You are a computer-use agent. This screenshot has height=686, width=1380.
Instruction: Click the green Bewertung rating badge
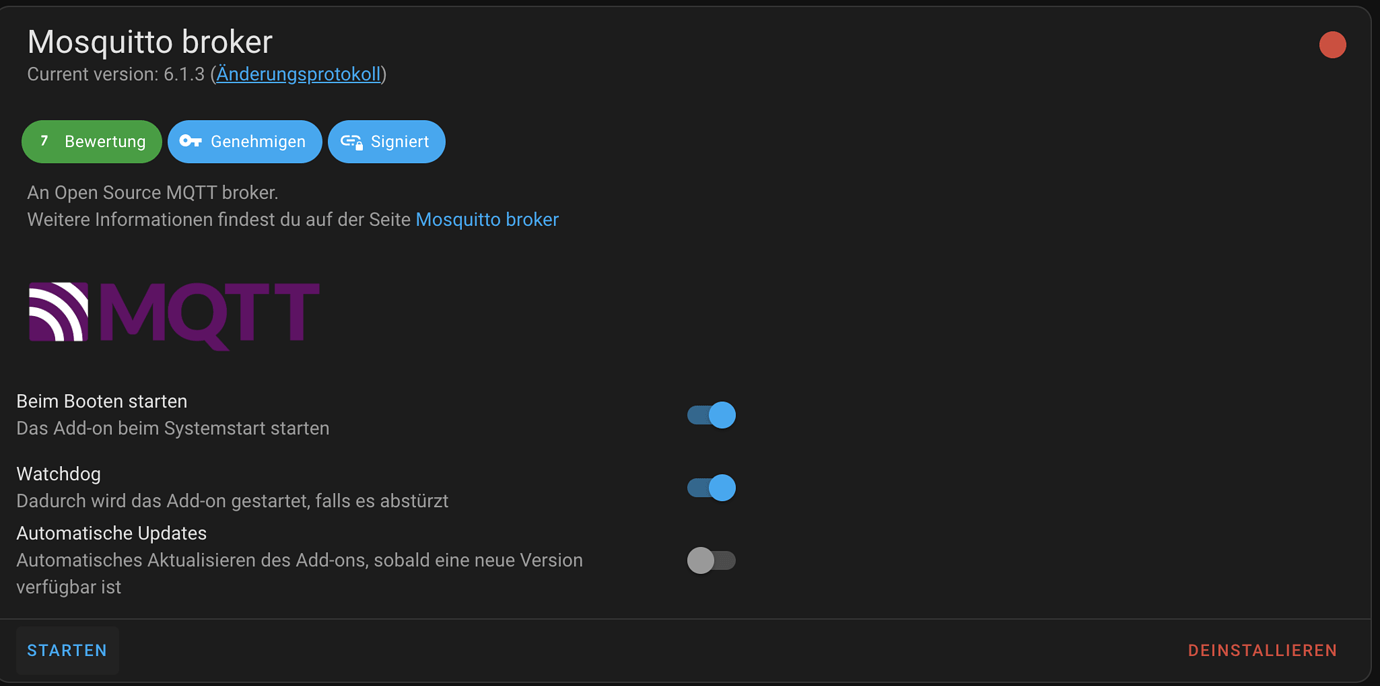[91, 141]
